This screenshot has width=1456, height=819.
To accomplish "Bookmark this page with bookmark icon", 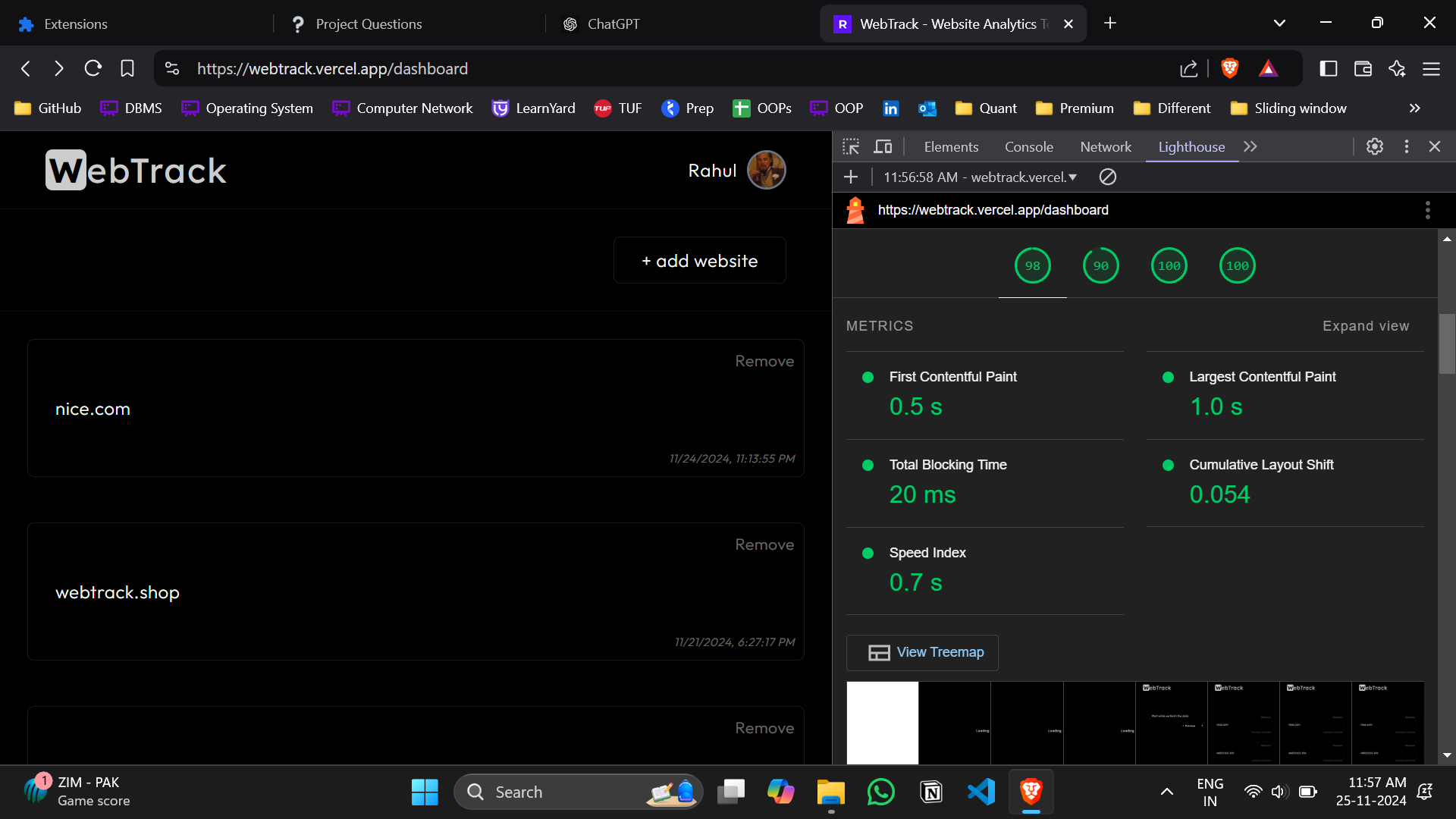I will (x=127, y=68).
